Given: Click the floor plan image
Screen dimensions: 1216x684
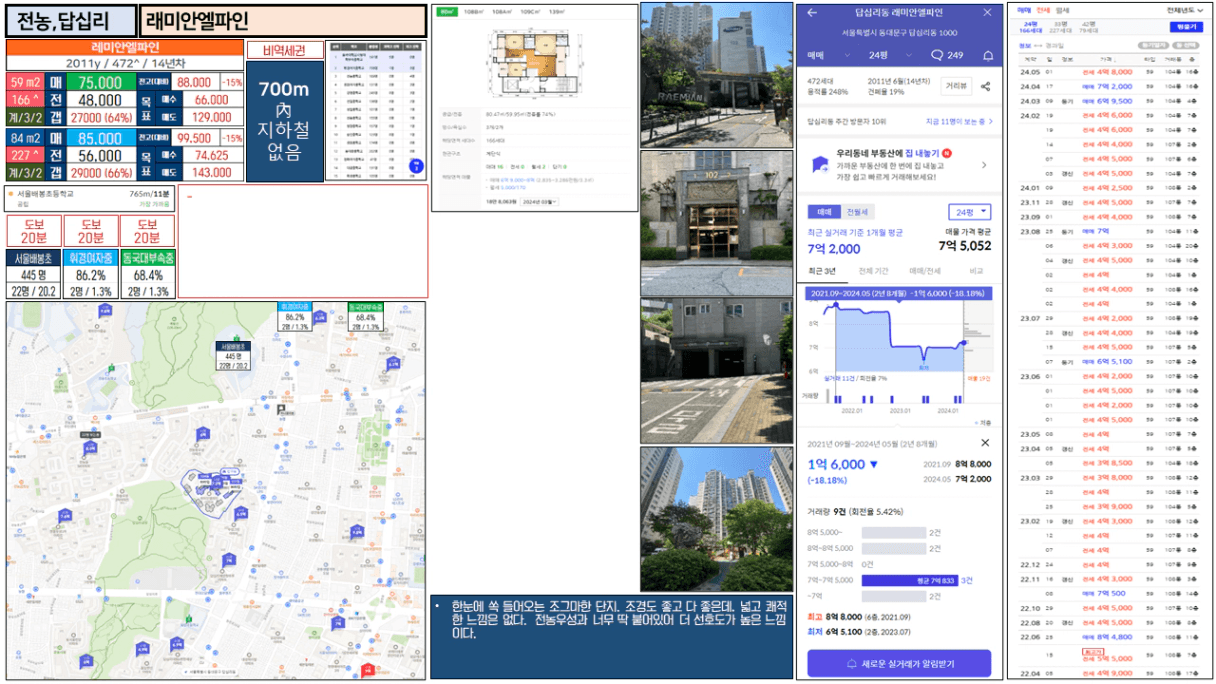Looking at the screenshot, I should tap(533, 61).
